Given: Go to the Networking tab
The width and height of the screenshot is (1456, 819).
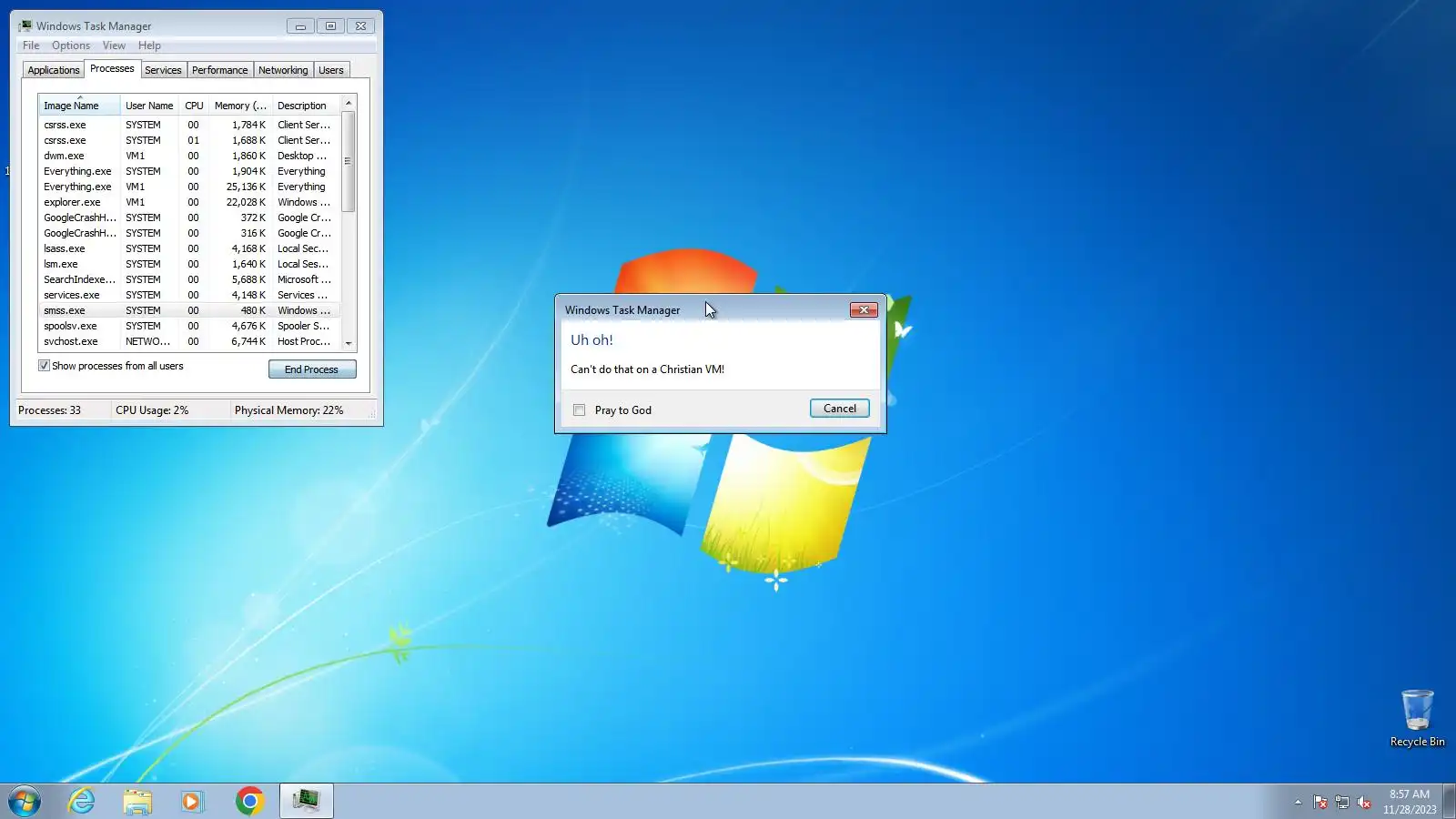Looking at the screenshot, I should tap(283, 70).
